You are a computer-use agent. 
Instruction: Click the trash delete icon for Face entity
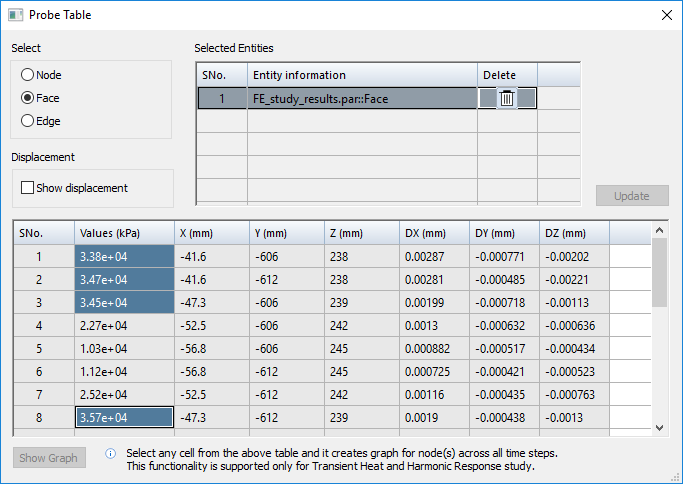click(507, 98)
